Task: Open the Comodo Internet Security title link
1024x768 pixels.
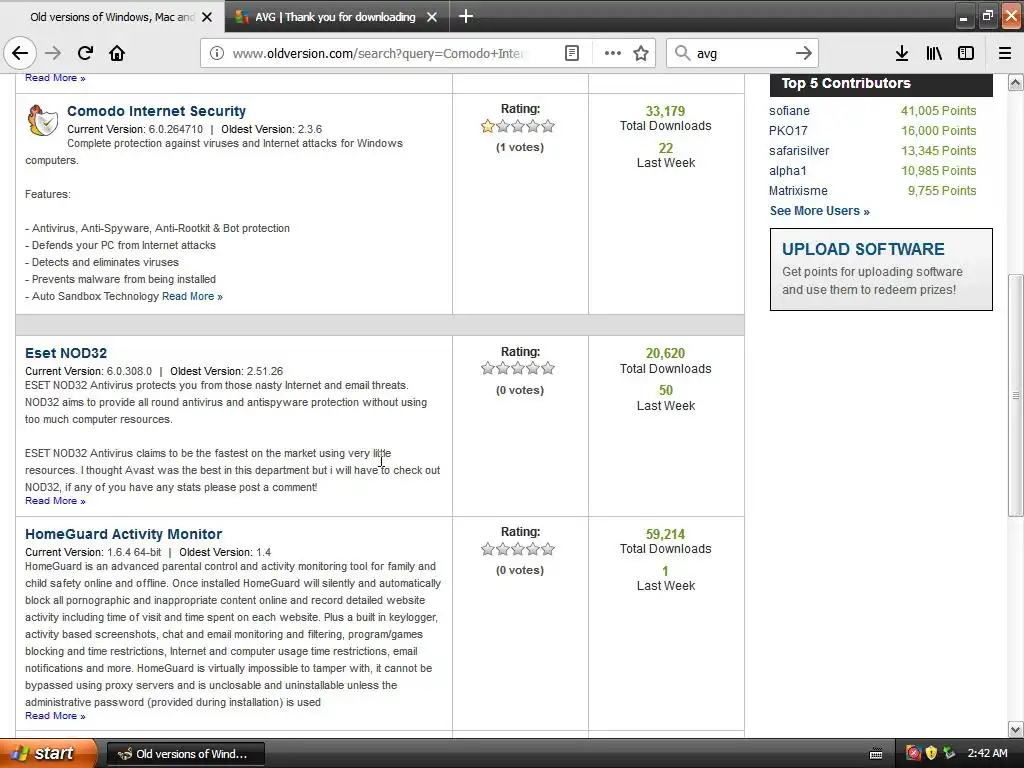Action: click(157, 111)
